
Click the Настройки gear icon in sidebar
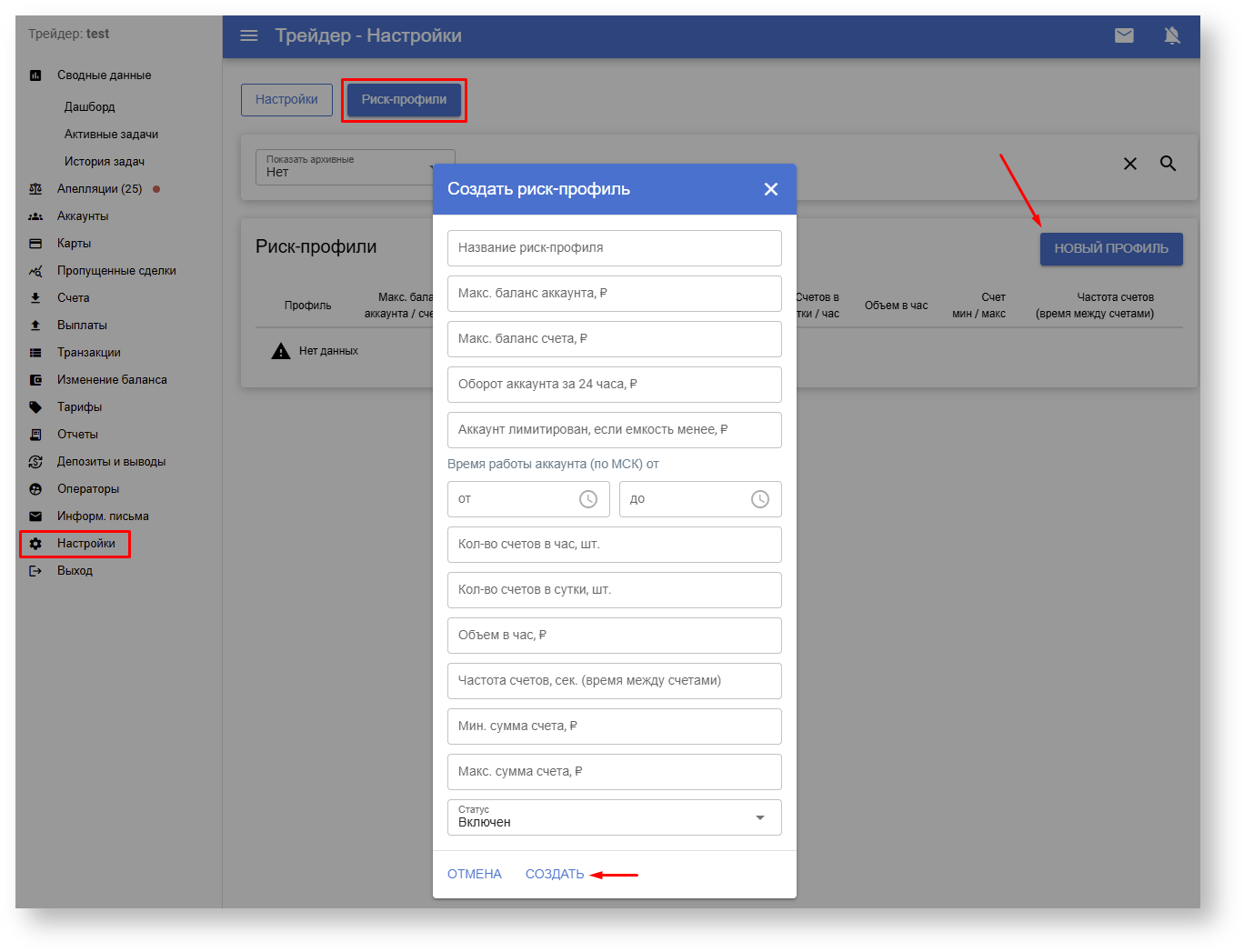pyautogui.click(x=35, y=544)
